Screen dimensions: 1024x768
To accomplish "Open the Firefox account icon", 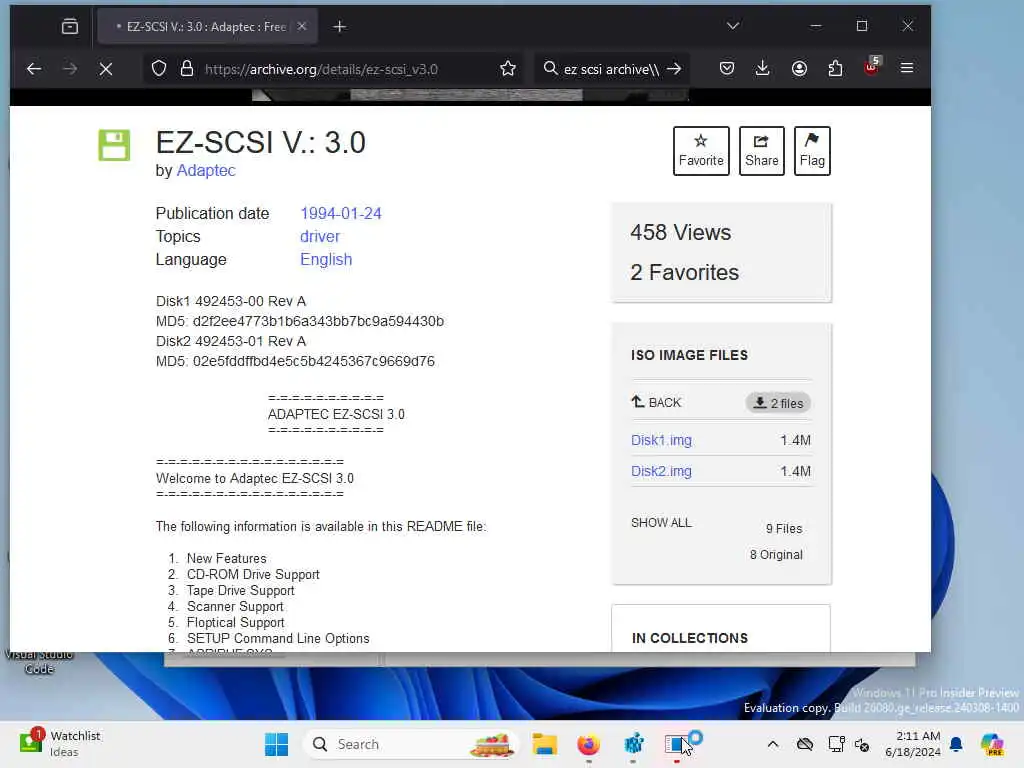I will [x=799, y=68].
